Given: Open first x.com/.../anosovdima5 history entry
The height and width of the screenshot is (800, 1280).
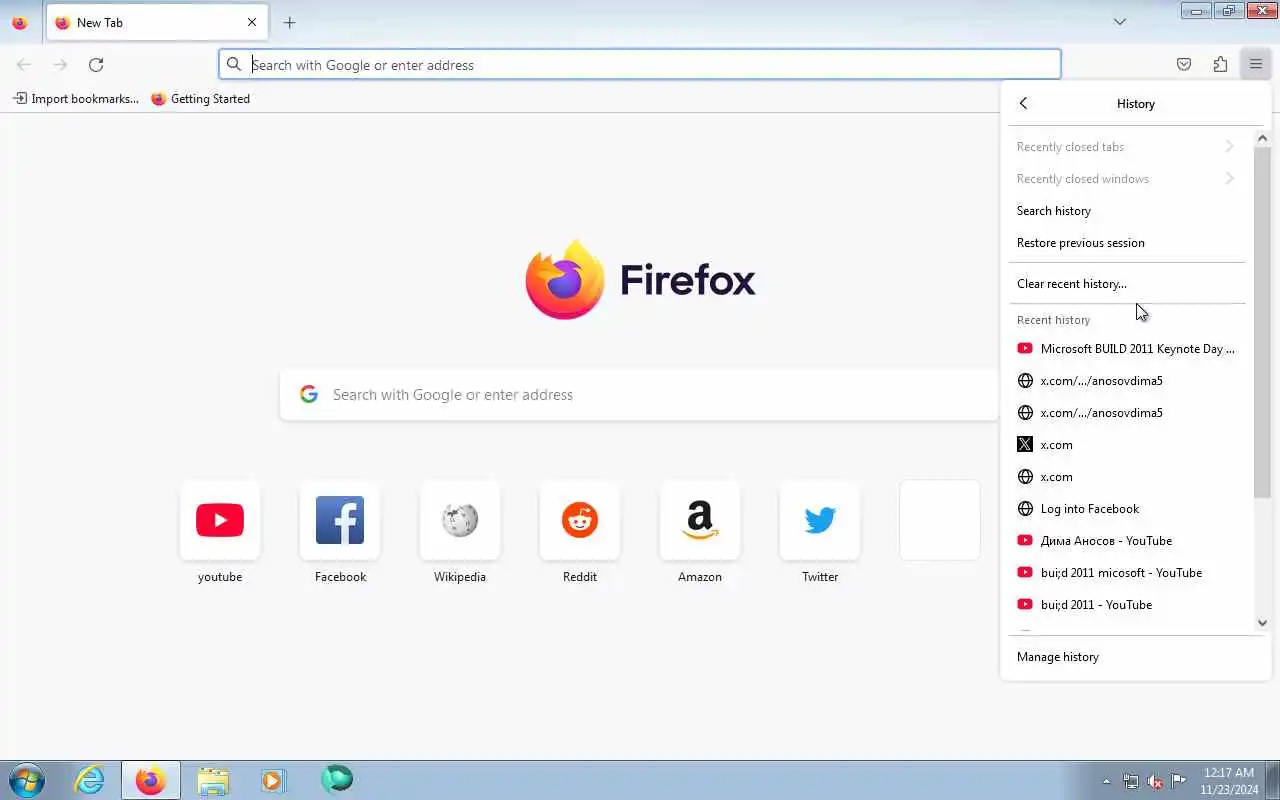Looking at the screenshot, I should 1126,381.
